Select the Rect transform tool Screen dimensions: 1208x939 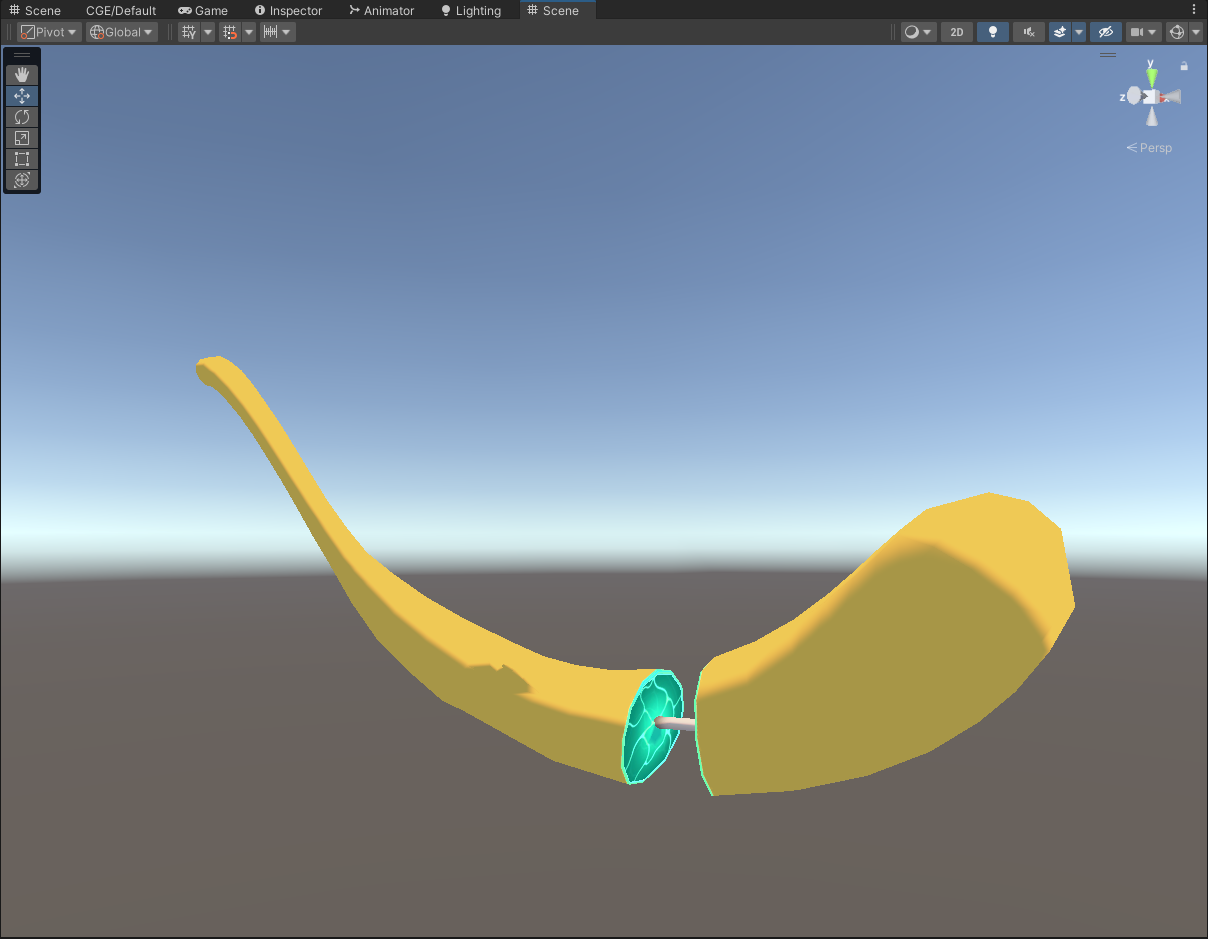click(22, 159)
